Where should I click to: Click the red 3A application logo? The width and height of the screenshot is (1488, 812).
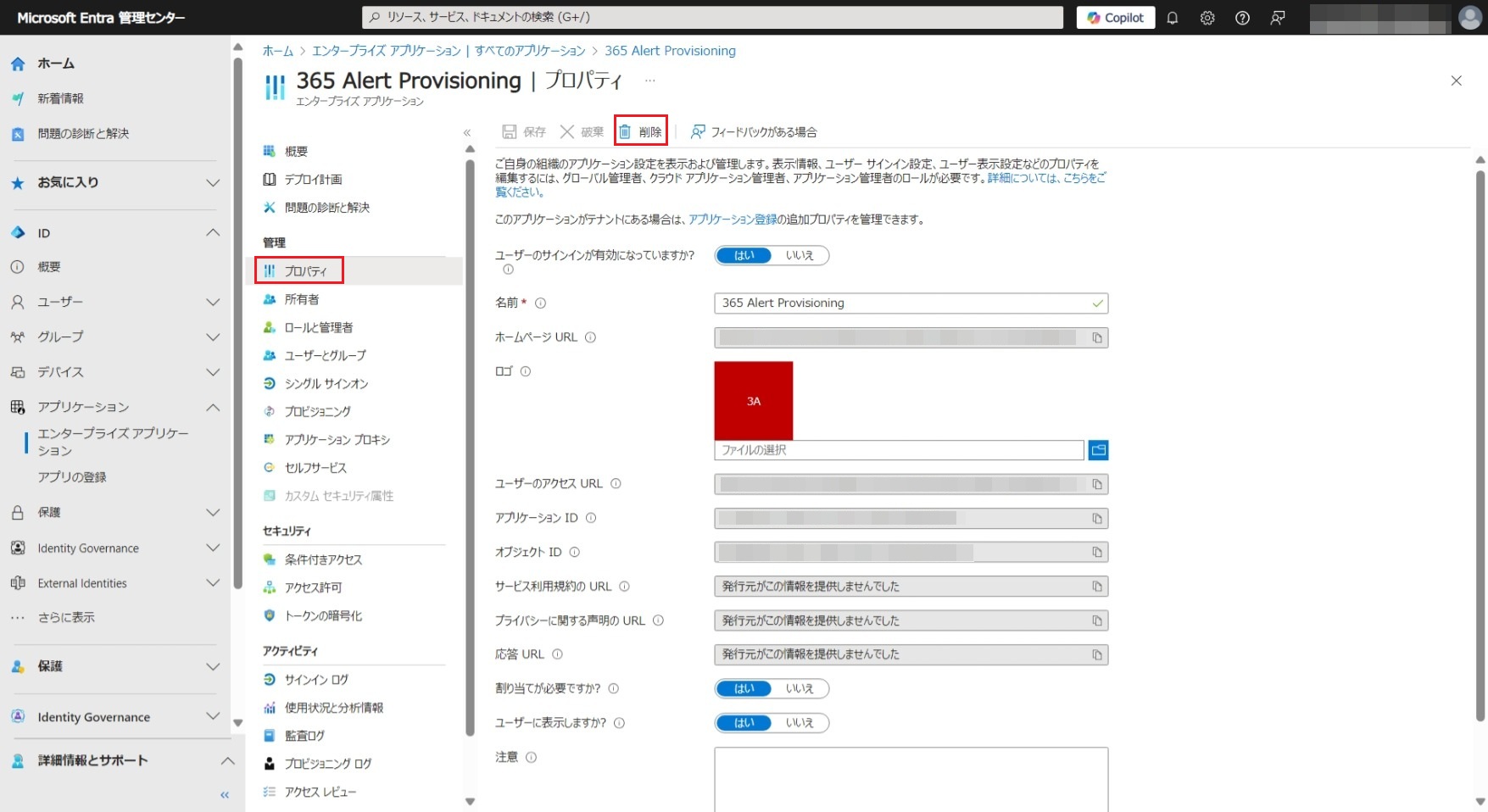[x=753, y=401]
